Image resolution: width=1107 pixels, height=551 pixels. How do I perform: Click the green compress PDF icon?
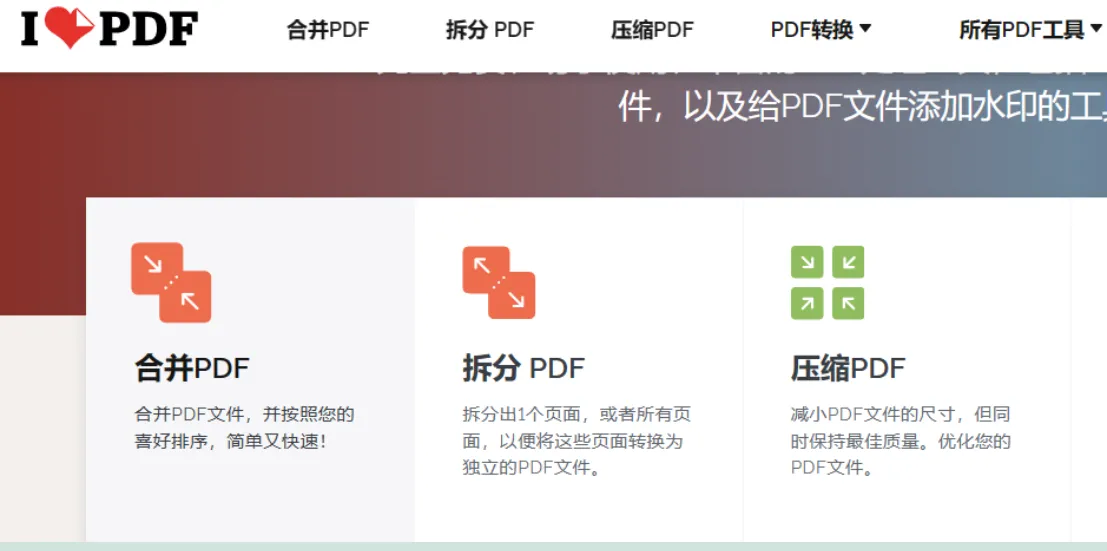pos(827,282)
